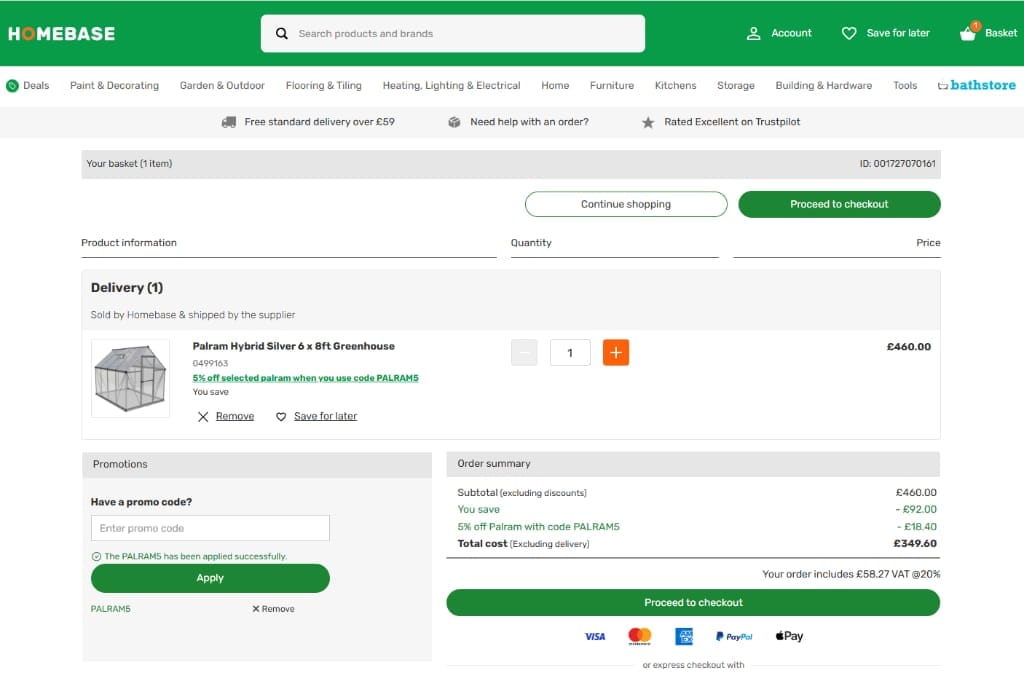Click the applied PALRAM5 code label
The width and height of the screenshot is (1024, 684).
point(110,609)
